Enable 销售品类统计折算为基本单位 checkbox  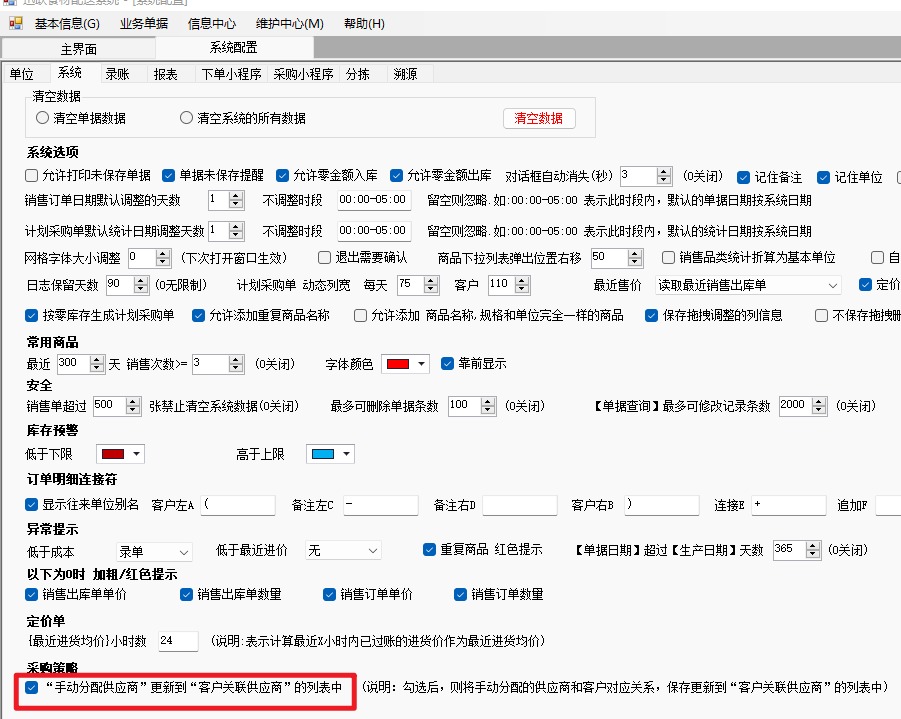tap(668, 257)
